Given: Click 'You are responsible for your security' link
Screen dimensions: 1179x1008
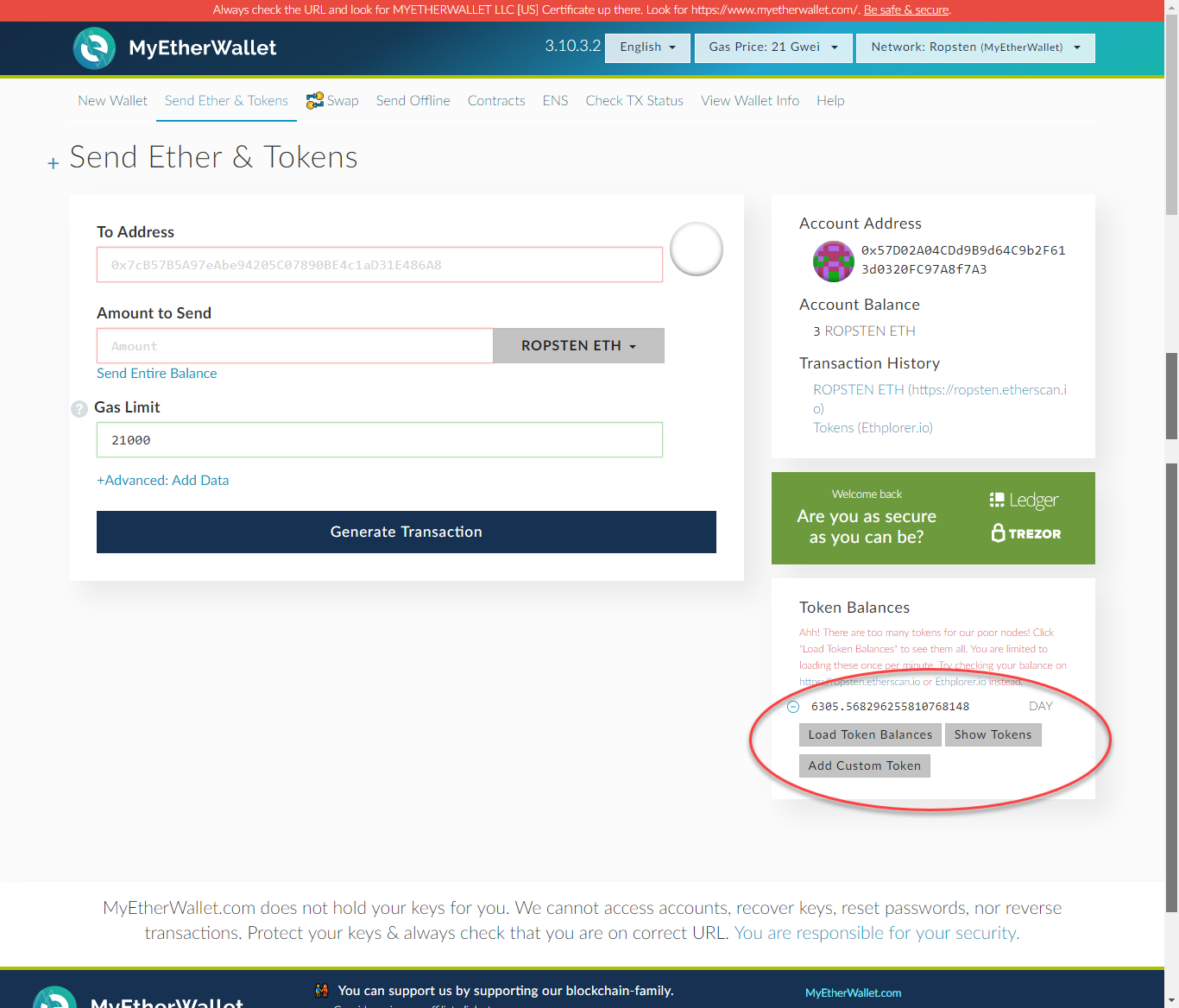Looking at the screenshot, I should 877,933.
